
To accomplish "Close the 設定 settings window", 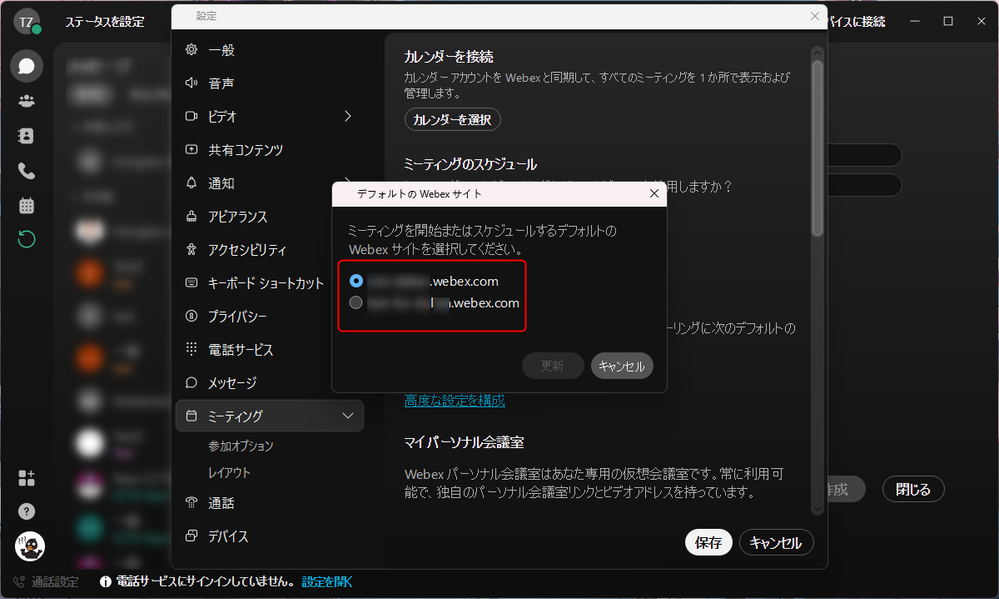I will click(x=815, y=16).
